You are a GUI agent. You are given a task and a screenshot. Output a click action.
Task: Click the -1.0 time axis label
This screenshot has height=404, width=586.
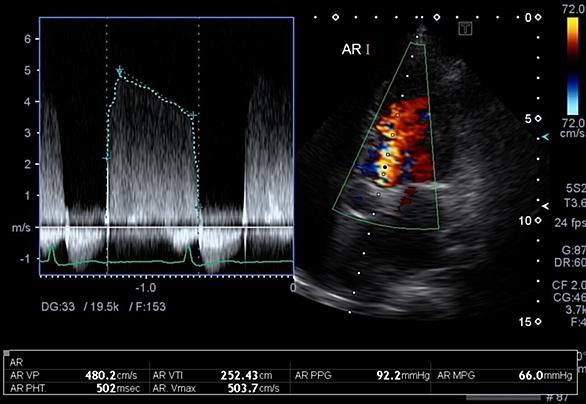pos(145,288)
